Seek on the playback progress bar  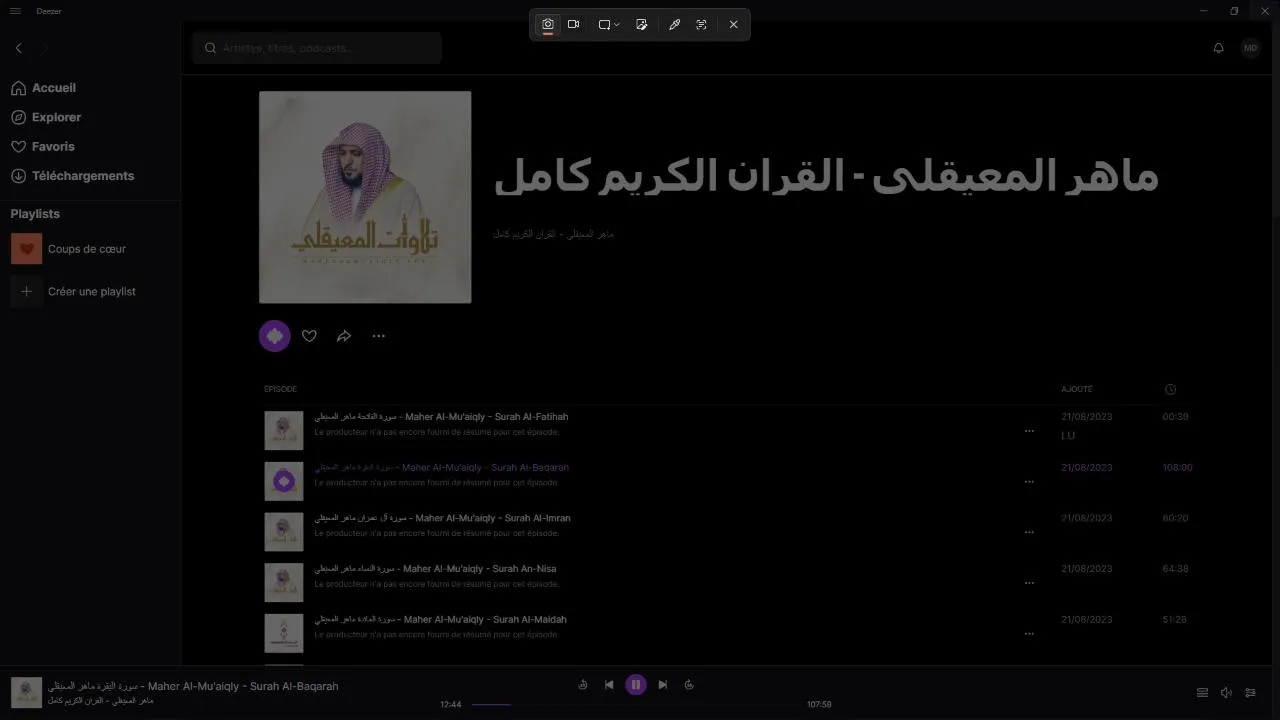[634, 705]
